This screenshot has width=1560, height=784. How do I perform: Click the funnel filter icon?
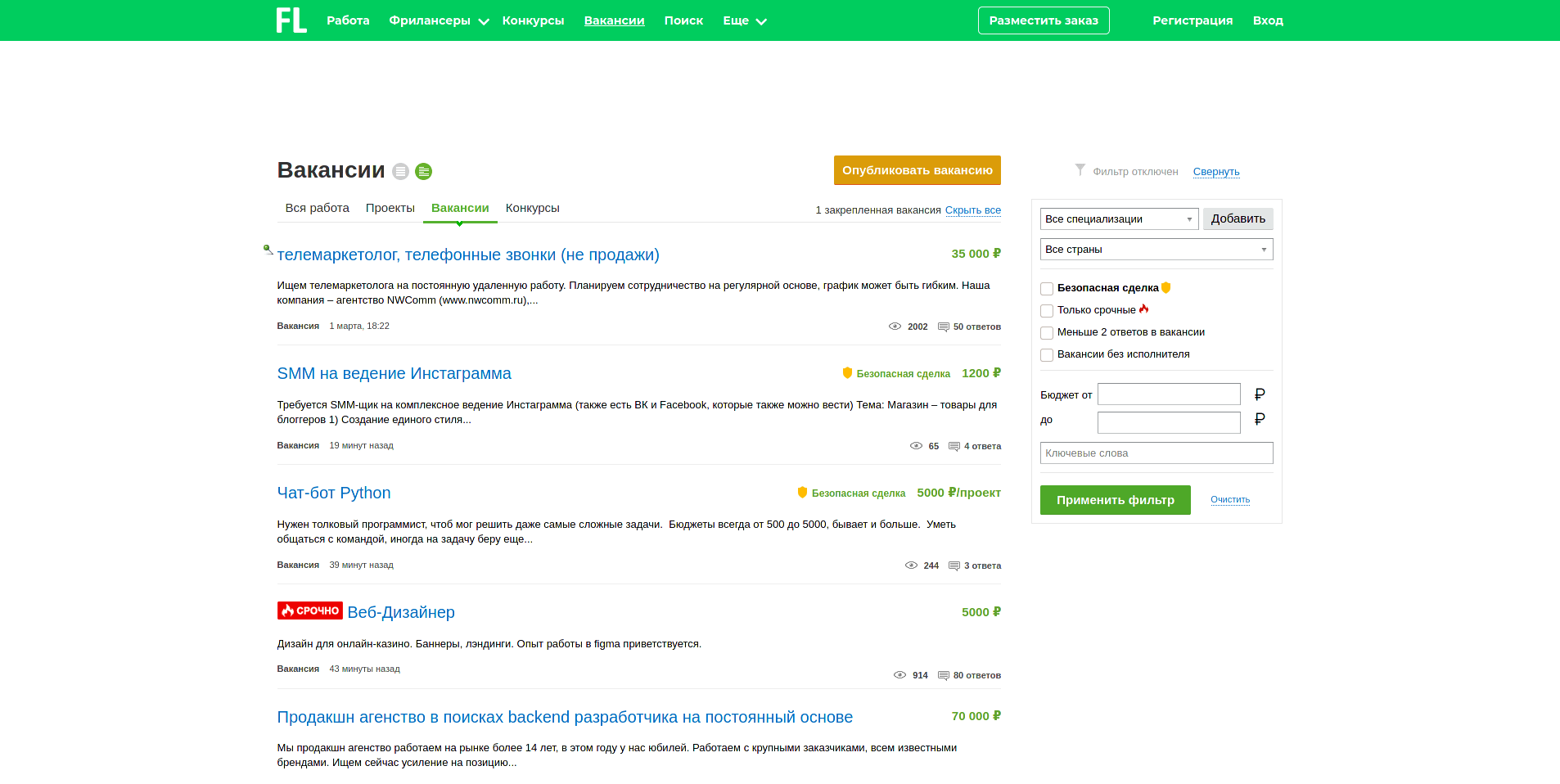point(1080,170)
